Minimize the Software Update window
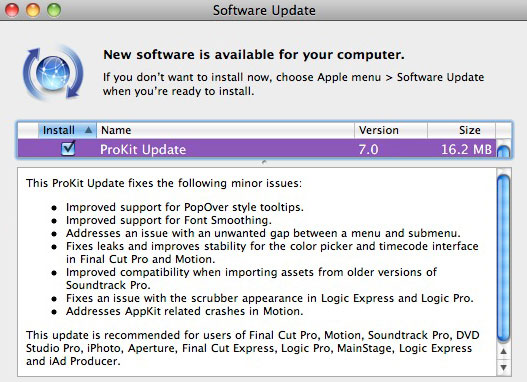The height and width of the screenshot is (382, 527). click(33, 10)
